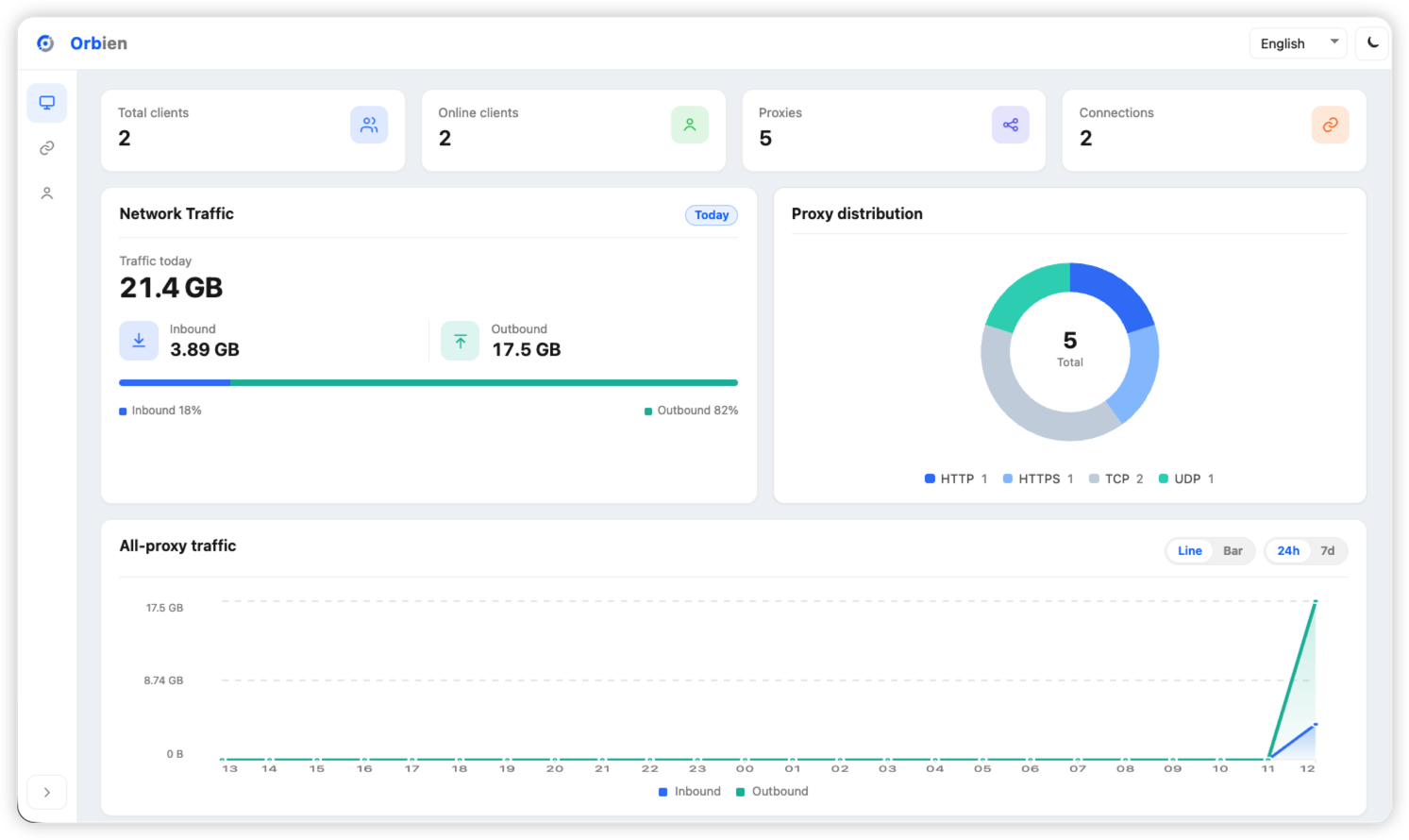Click the Proxy distribution heading
The width and height of the screenshot is (1409, 840).
tap(857, 214)
